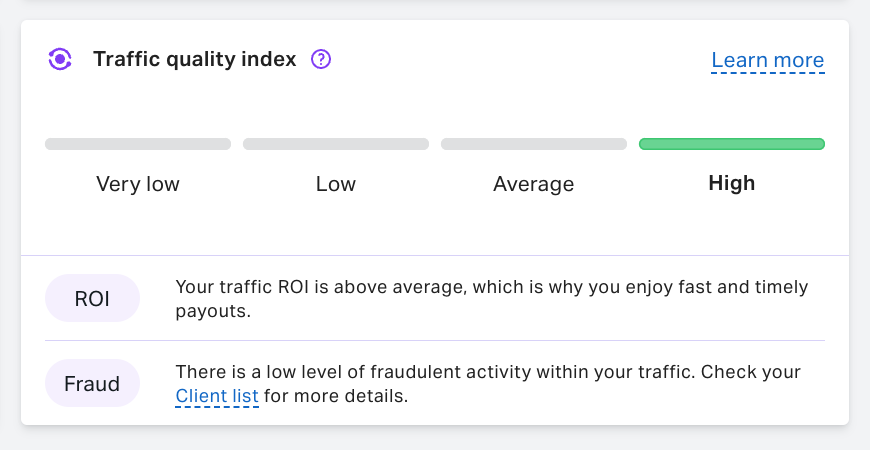The height and width of the screenshot is (450, 870).
Task: Click the Low label under bar
Action: pyautogui.click(x=335, y=184)
